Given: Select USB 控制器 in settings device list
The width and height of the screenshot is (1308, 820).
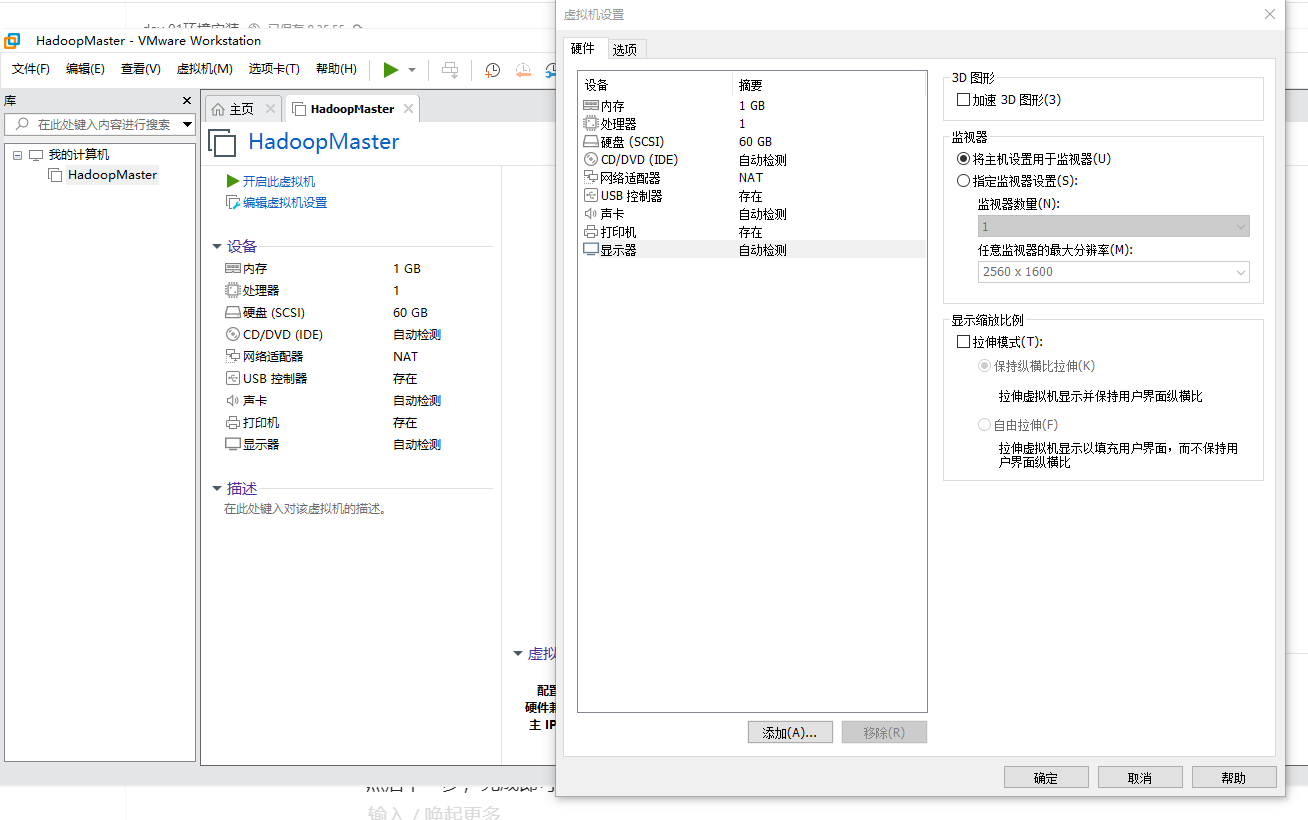Looking at the screenshot, I should (753, 196).
